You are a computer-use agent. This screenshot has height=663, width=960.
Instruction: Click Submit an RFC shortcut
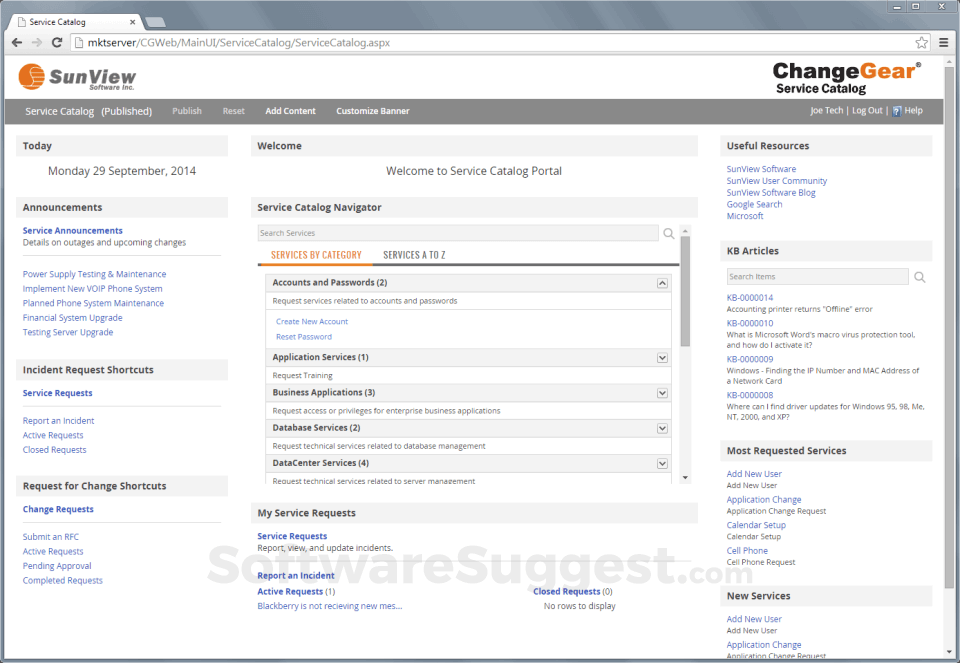click(x=50, y=536)
